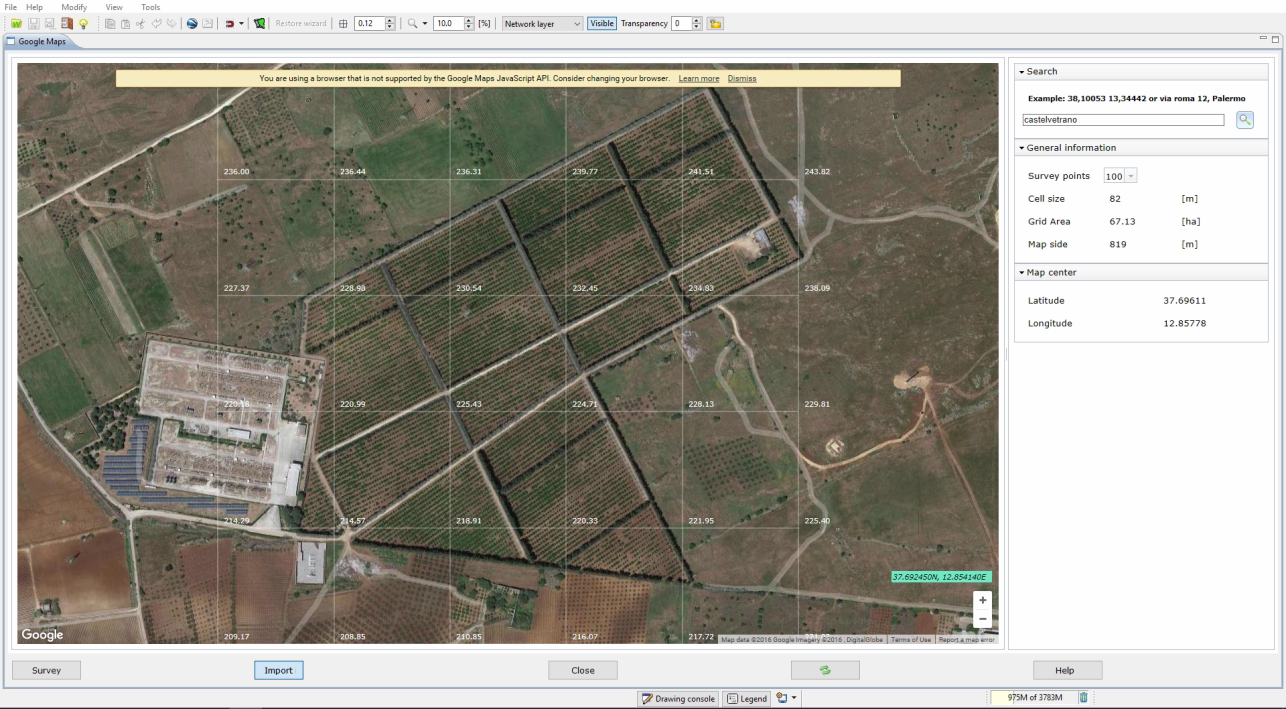The height and width of the screenshot is (709, 1286).
Task: Open the Modify menu
Action: click(x=74, y=7)
